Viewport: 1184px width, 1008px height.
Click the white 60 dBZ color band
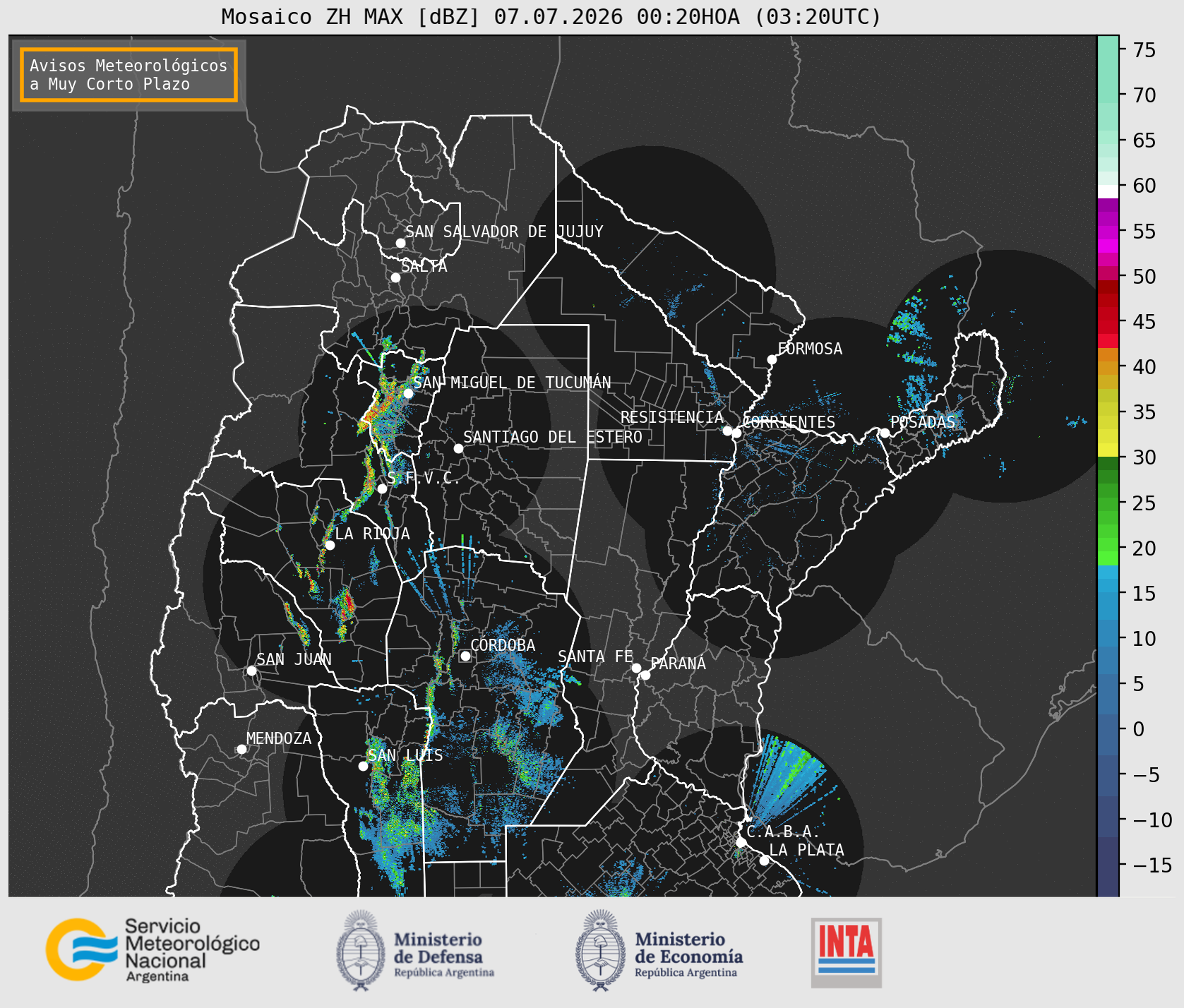click(x=1108, y=191)
